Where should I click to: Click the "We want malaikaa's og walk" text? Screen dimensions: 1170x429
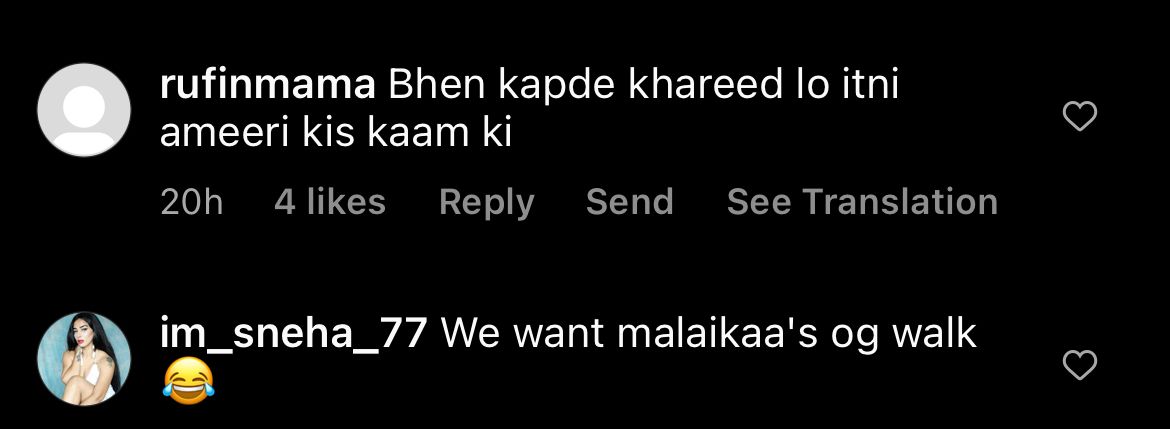click(709, 336)
